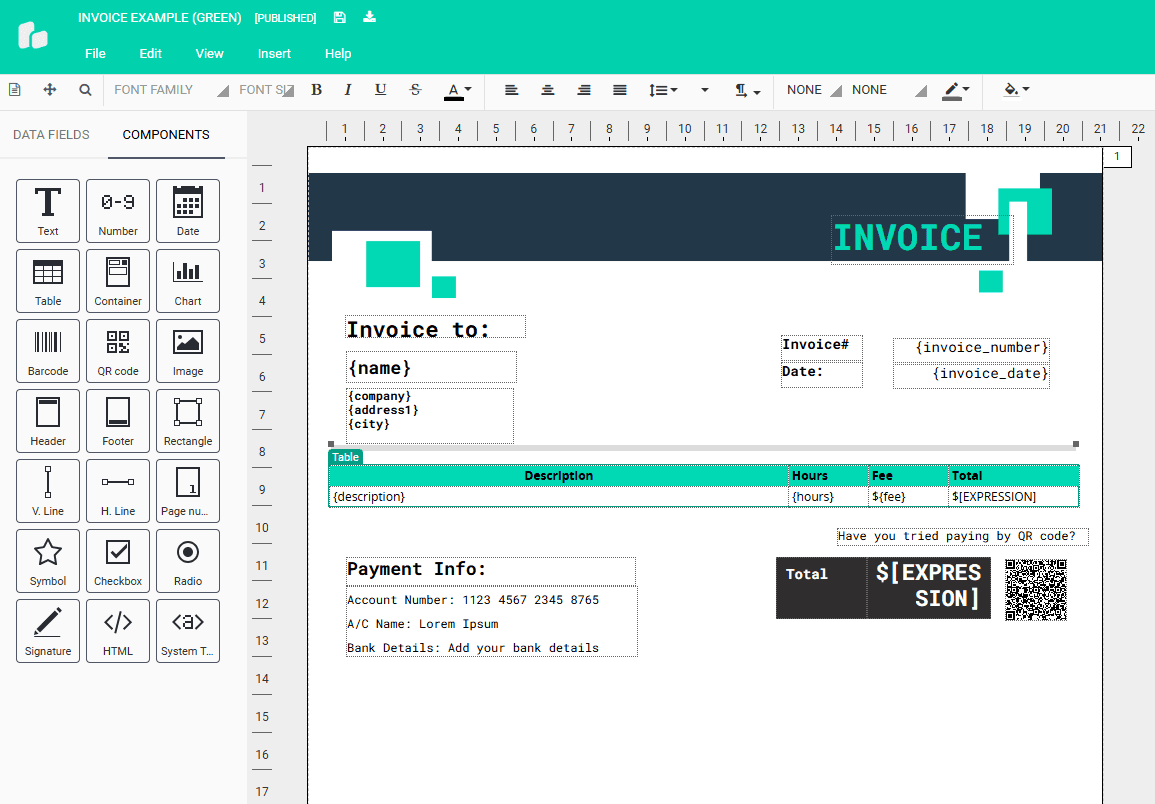
Task: Open the font color dropdown
Action: (x=468, y=89)
